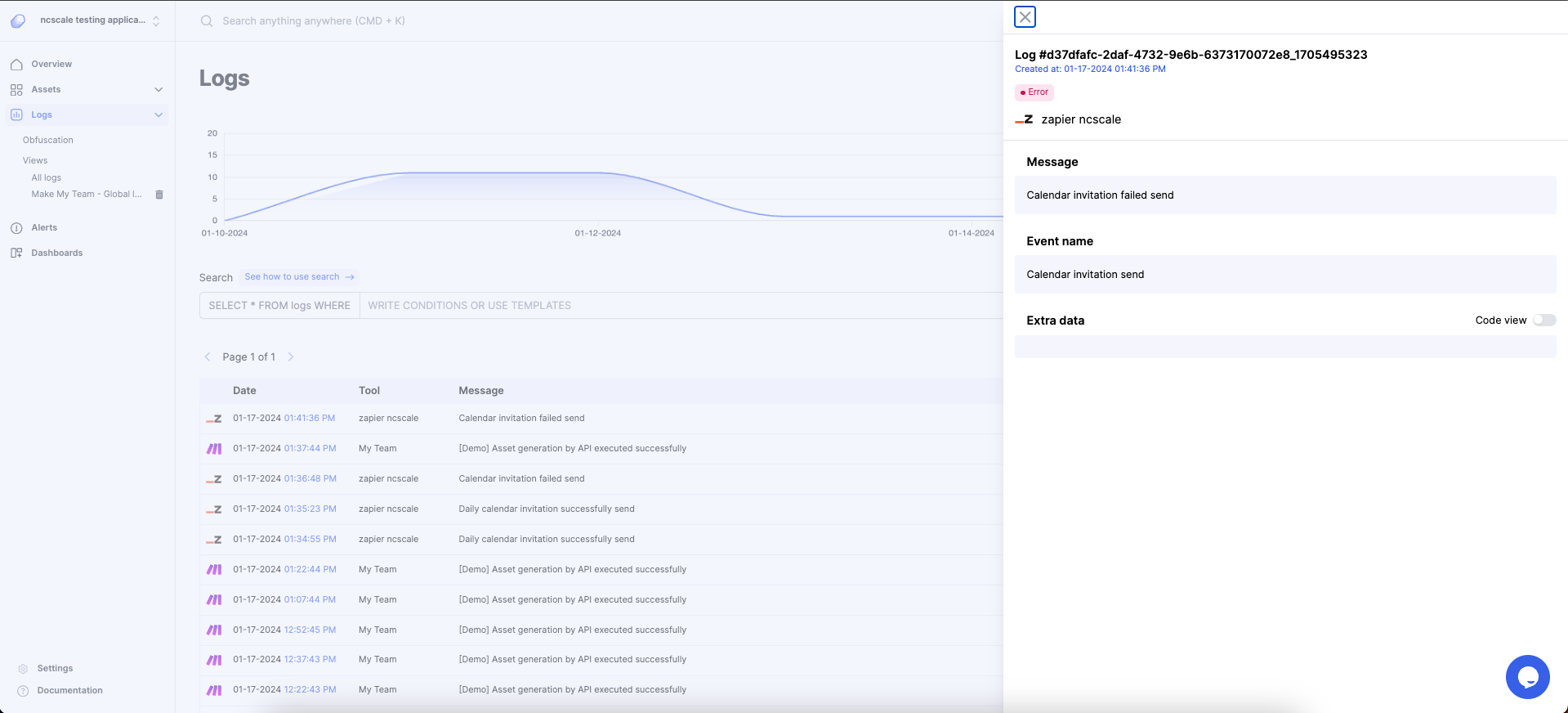
Task: Expand the Assets section chevron
Action: 159,89
